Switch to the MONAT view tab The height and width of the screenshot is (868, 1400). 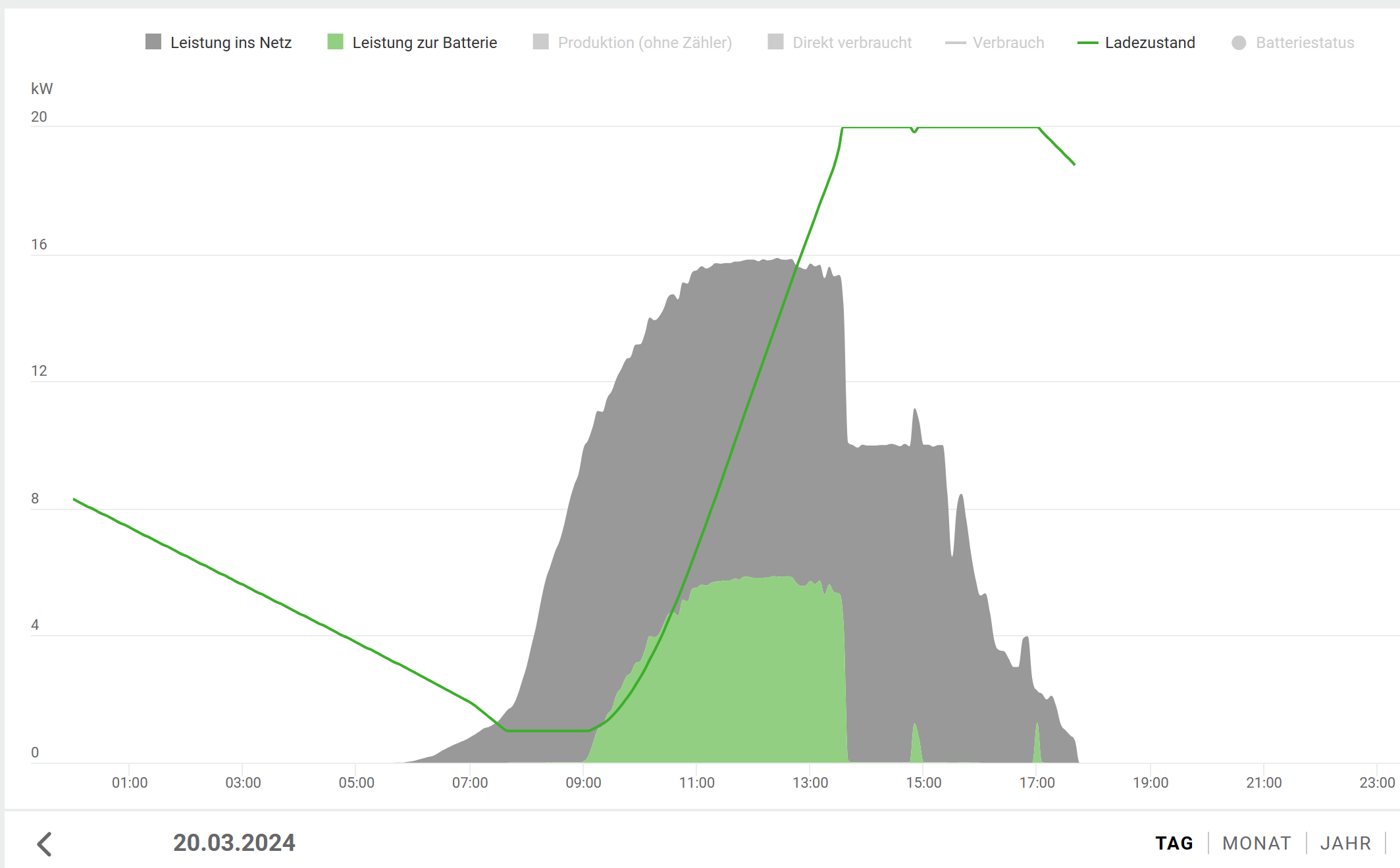[x=1257, y=843]
